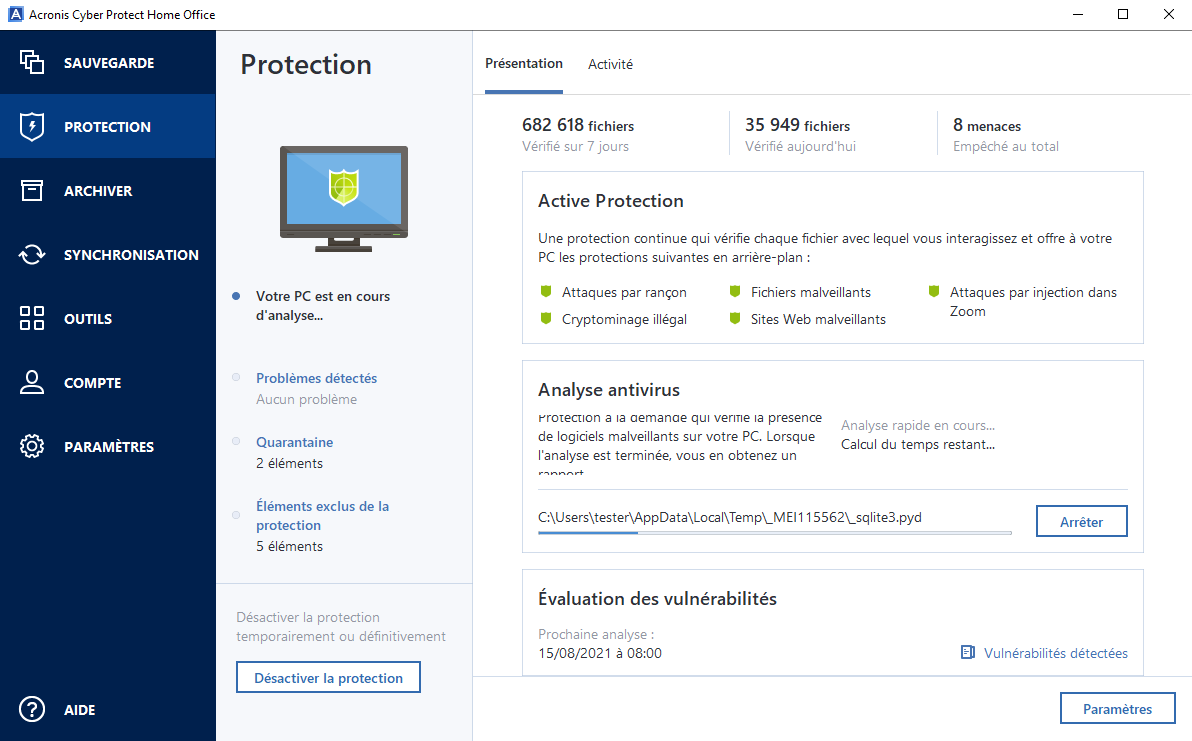1192x741 pixels.
Task: Open the Problèmes détectés link
Action: 316,378
